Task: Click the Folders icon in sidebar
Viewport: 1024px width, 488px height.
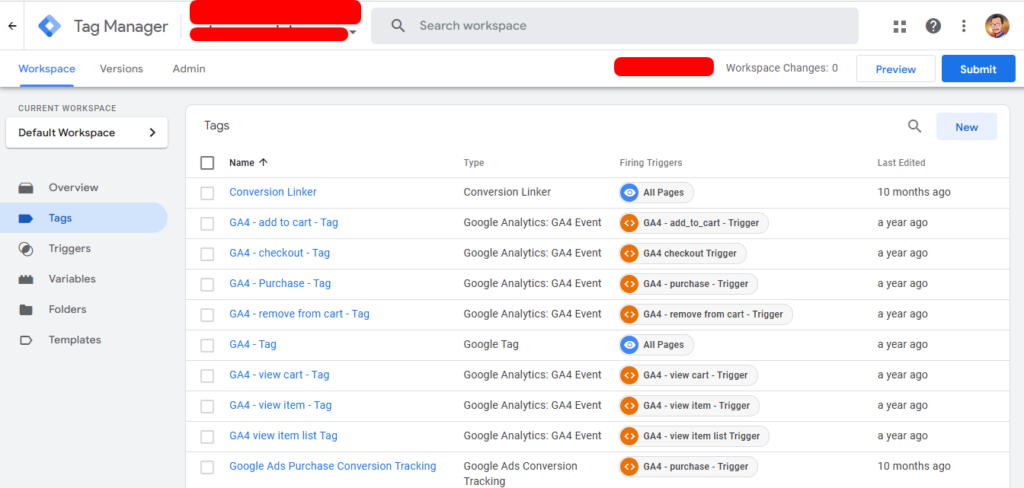Action: click(26, 310)
